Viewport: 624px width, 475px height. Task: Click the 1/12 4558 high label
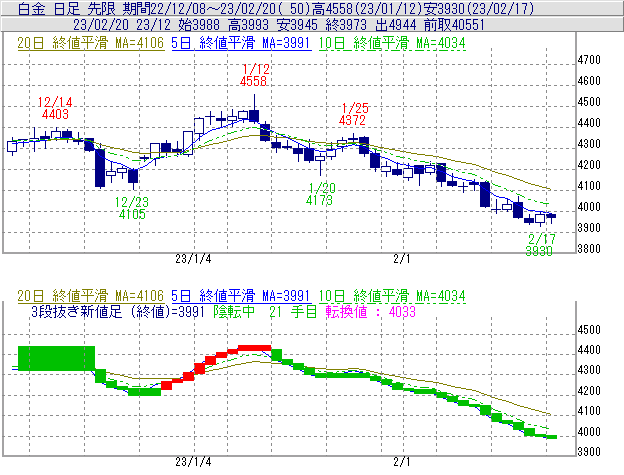pyautogui.click(x=254, y=75)
